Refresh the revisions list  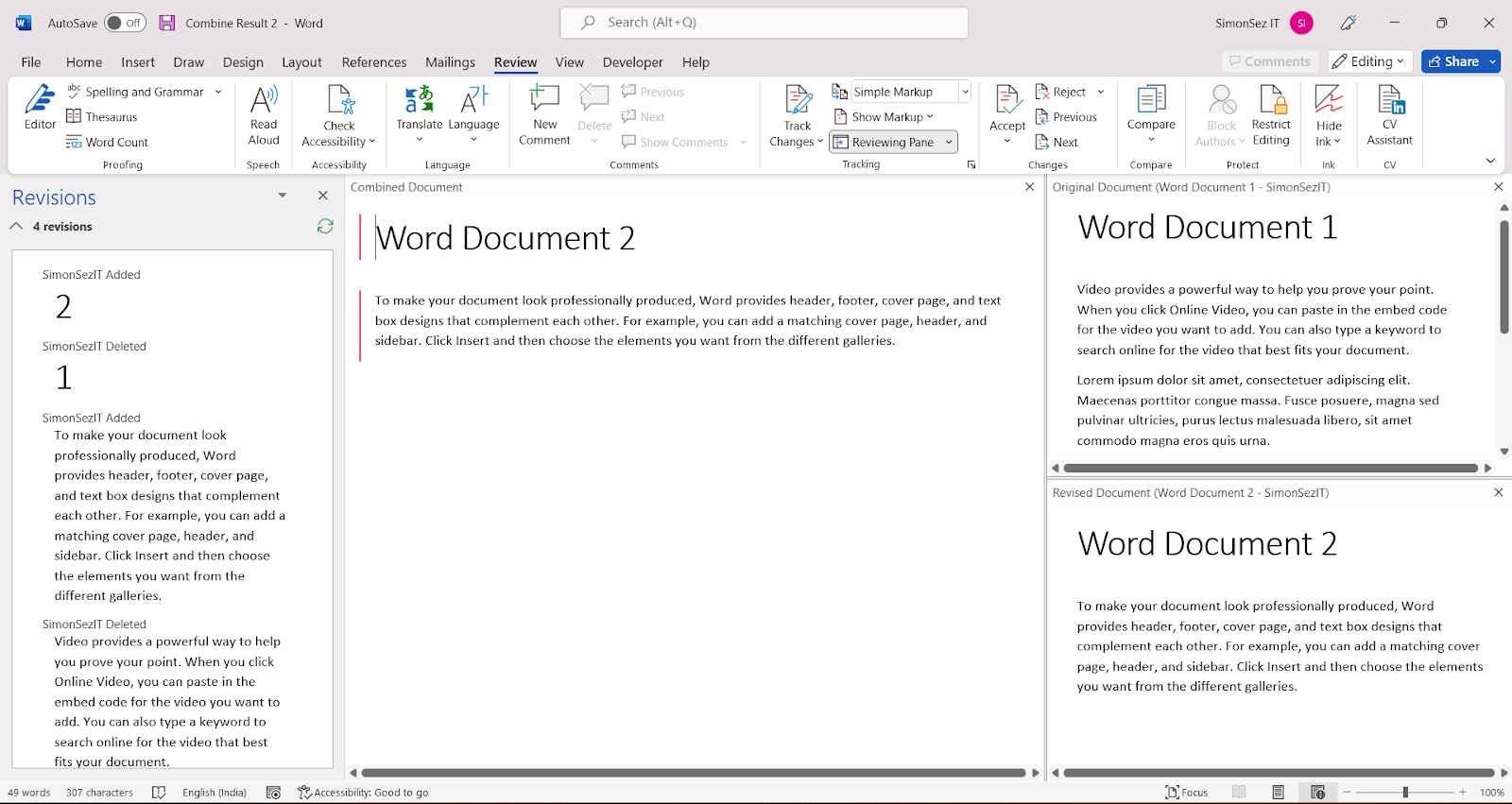325,226
